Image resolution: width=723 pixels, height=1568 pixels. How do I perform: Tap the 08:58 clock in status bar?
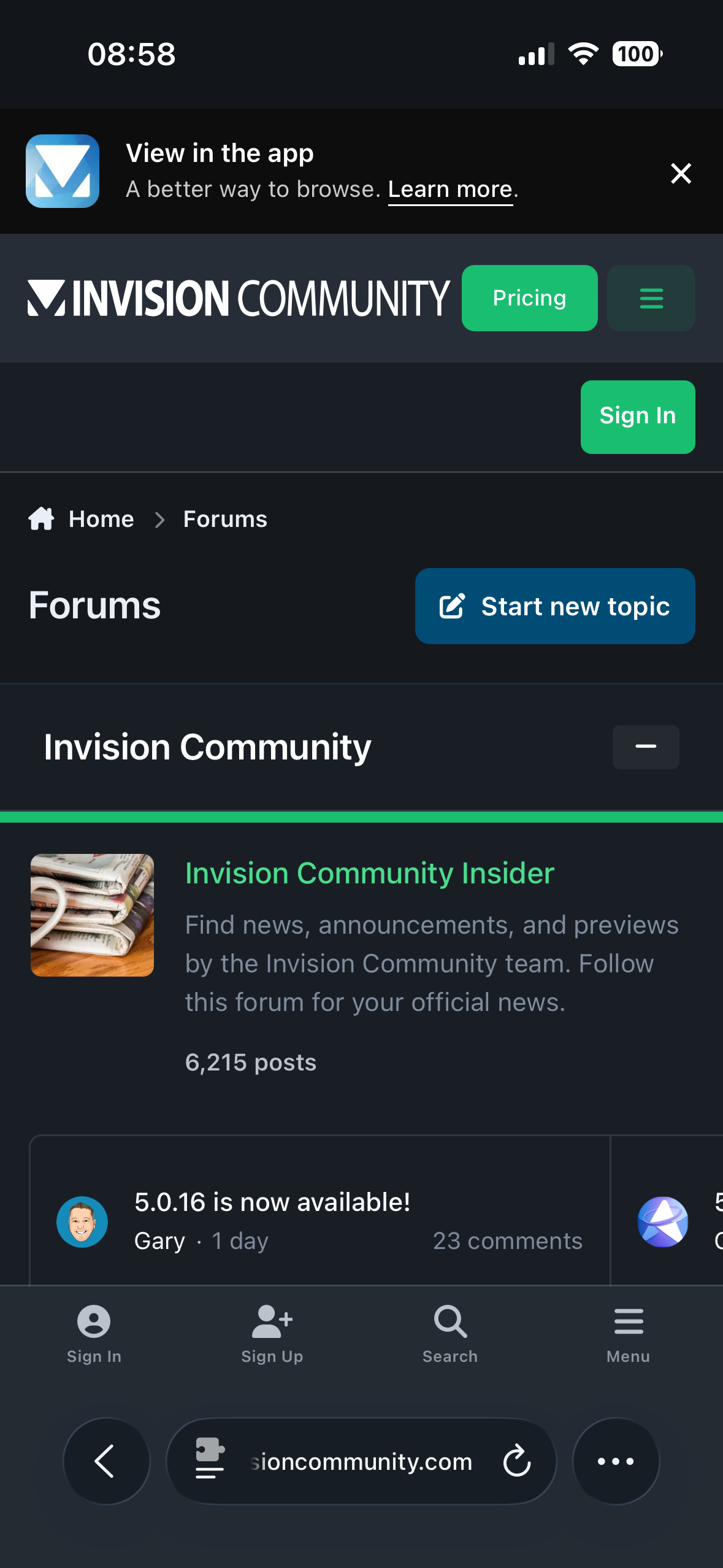click(x=131, y=54)
